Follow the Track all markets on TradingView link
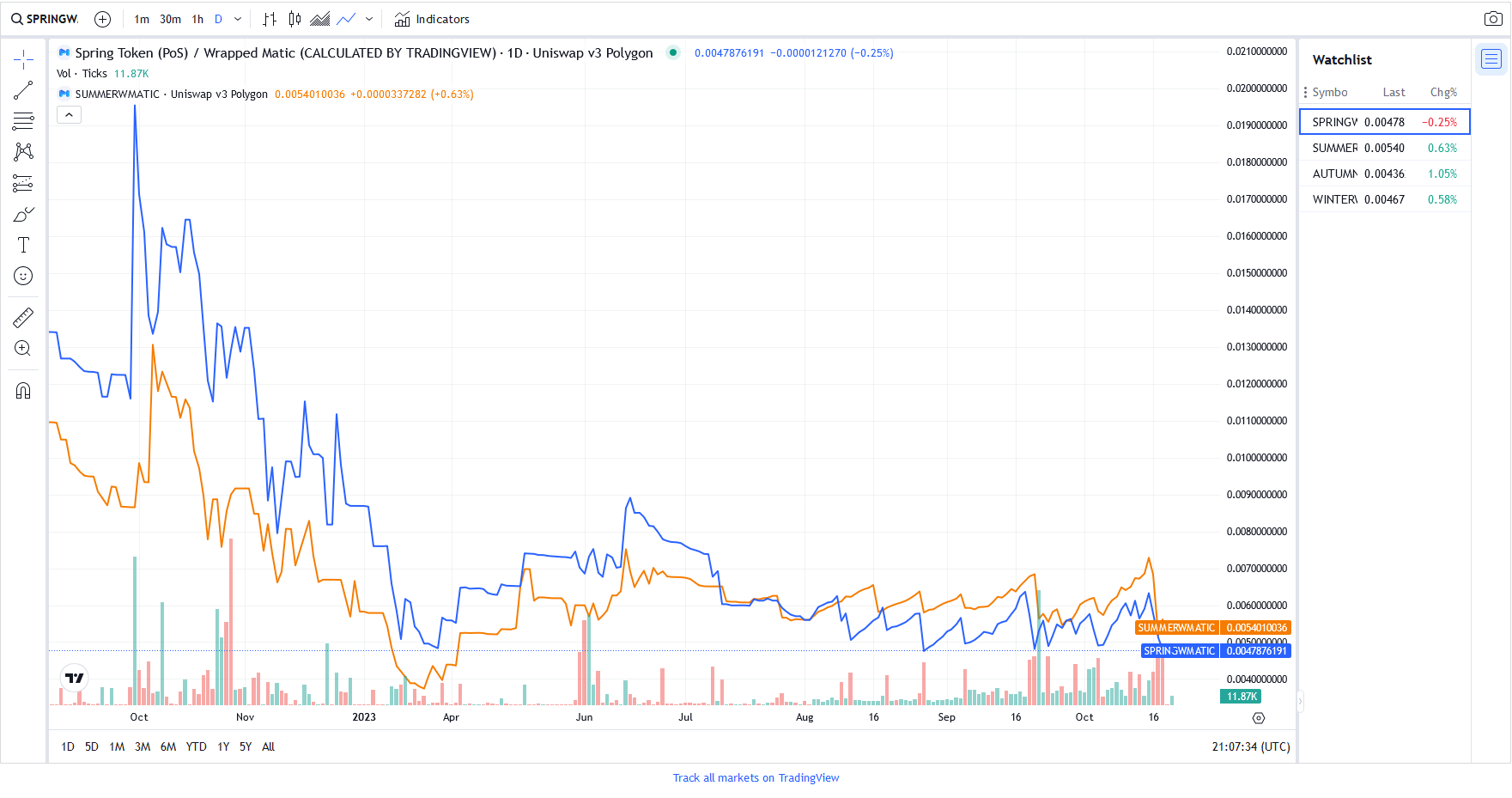1512x798 pixels. coord(756,777)
